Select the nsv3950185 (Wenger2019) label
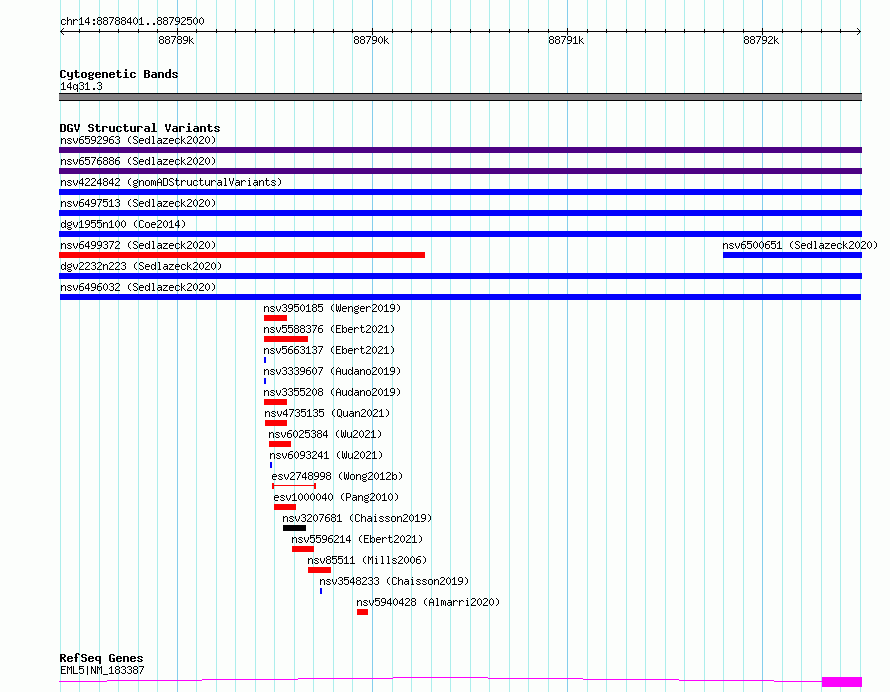 coord(332,308)
